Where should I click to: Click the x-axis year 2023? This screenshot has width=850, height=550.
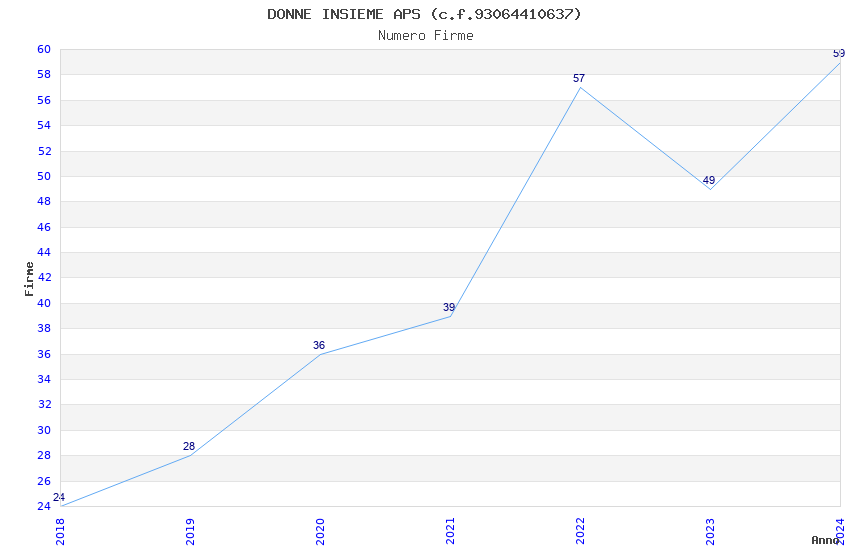tap(710, 532)
